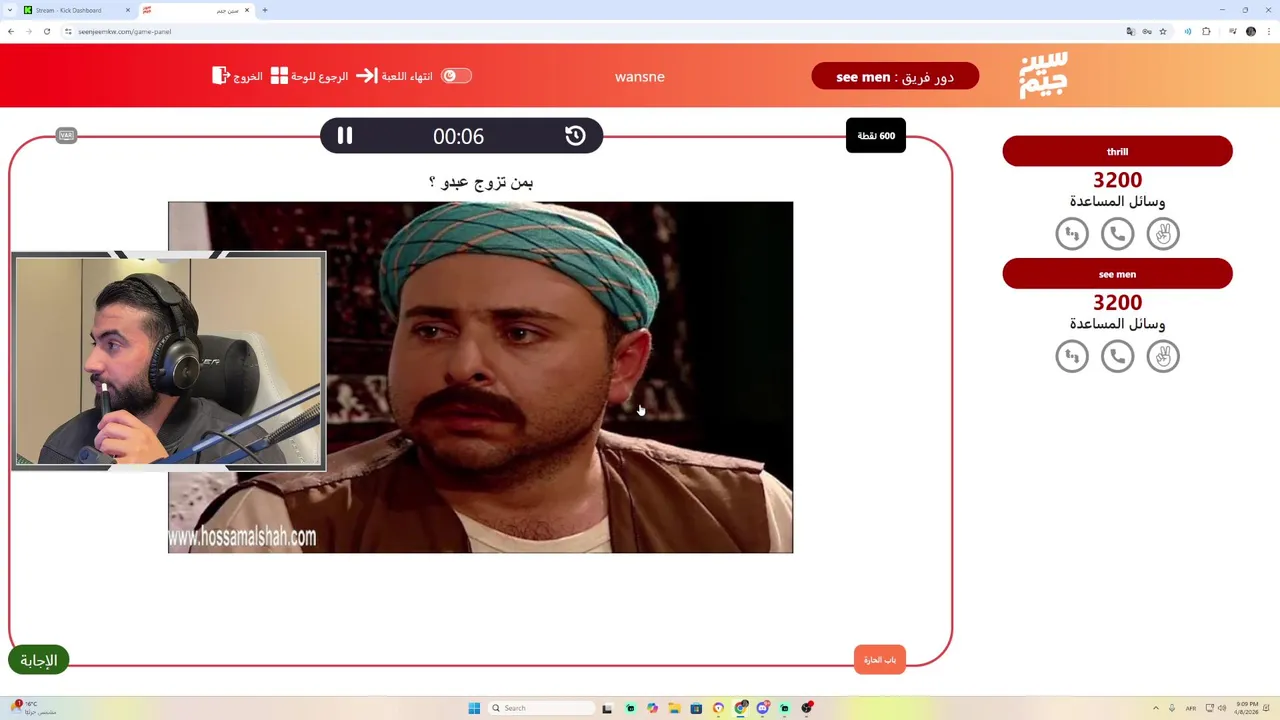Click see men team's 3200 score
1280x720 pixels.
click(1117, 303)
